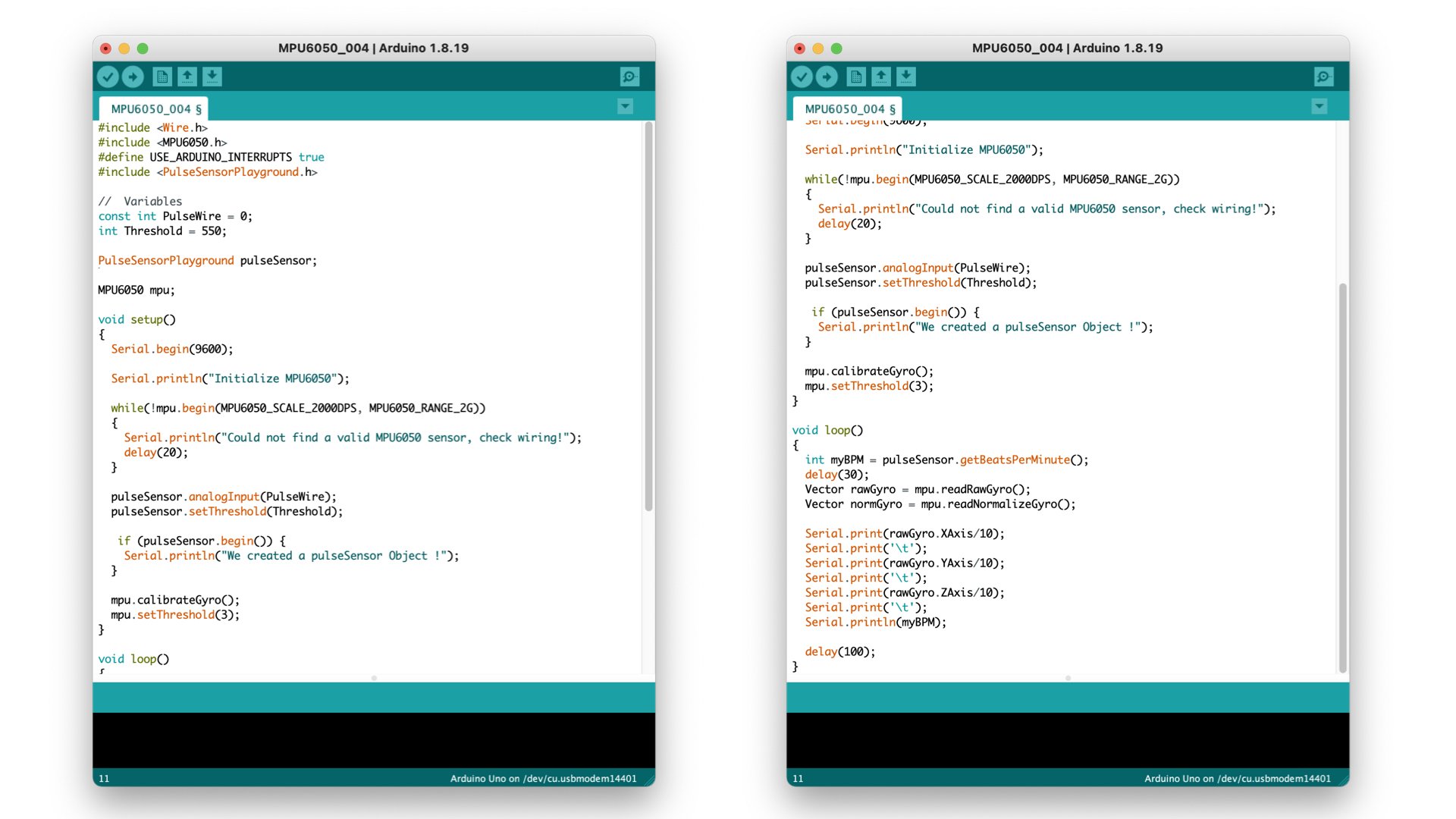Click line number 11 in left status bar
1456x819 pixels.
point(104,779)
